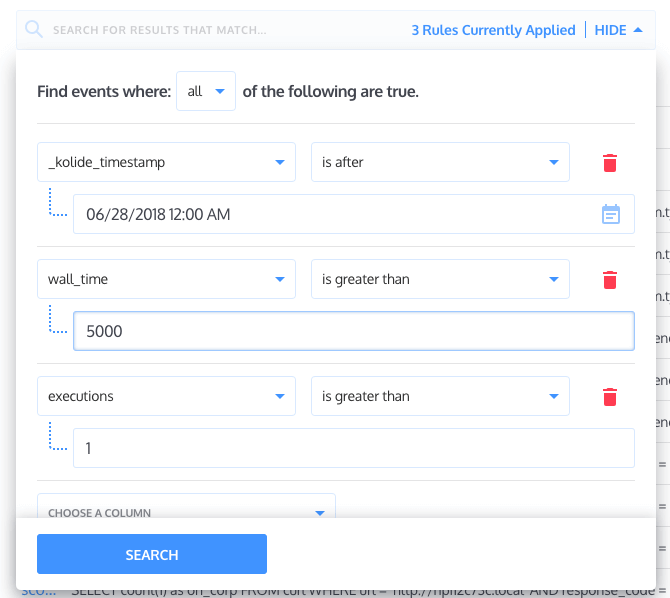Open the CHOOSE A COLUMN dropdown
Image resolution: width=670 pixels, height=598 pixels.
(186, 507)
